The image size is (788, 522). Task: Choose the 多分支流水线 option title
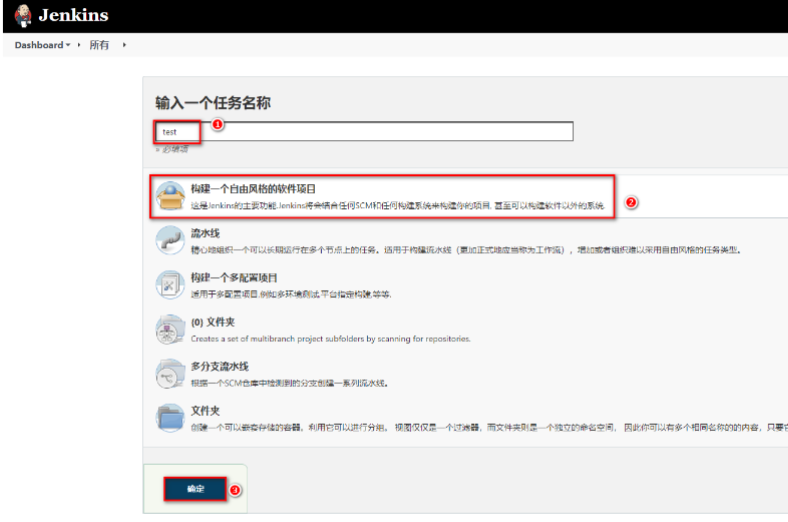pyautogui.click(x=220, y=366)
